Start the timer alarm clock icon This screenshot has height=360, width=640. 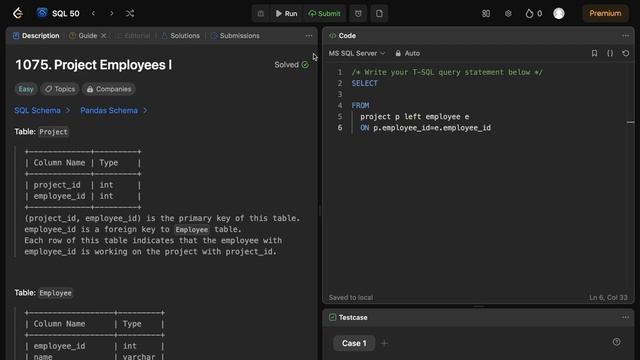358,13
